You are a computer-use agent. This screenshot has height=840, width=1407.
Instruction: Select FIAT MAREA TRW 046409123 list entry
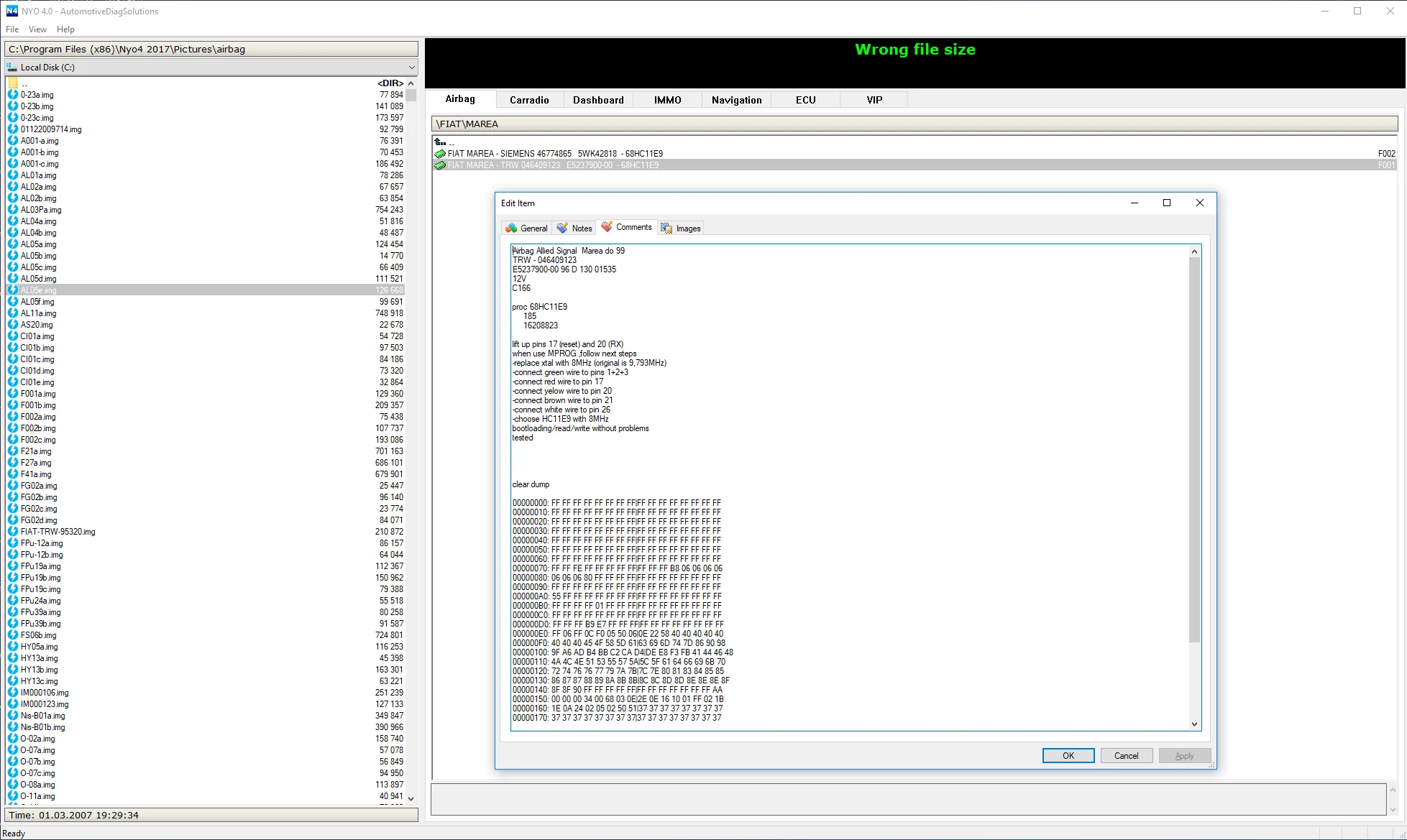[x=553, y=165]
